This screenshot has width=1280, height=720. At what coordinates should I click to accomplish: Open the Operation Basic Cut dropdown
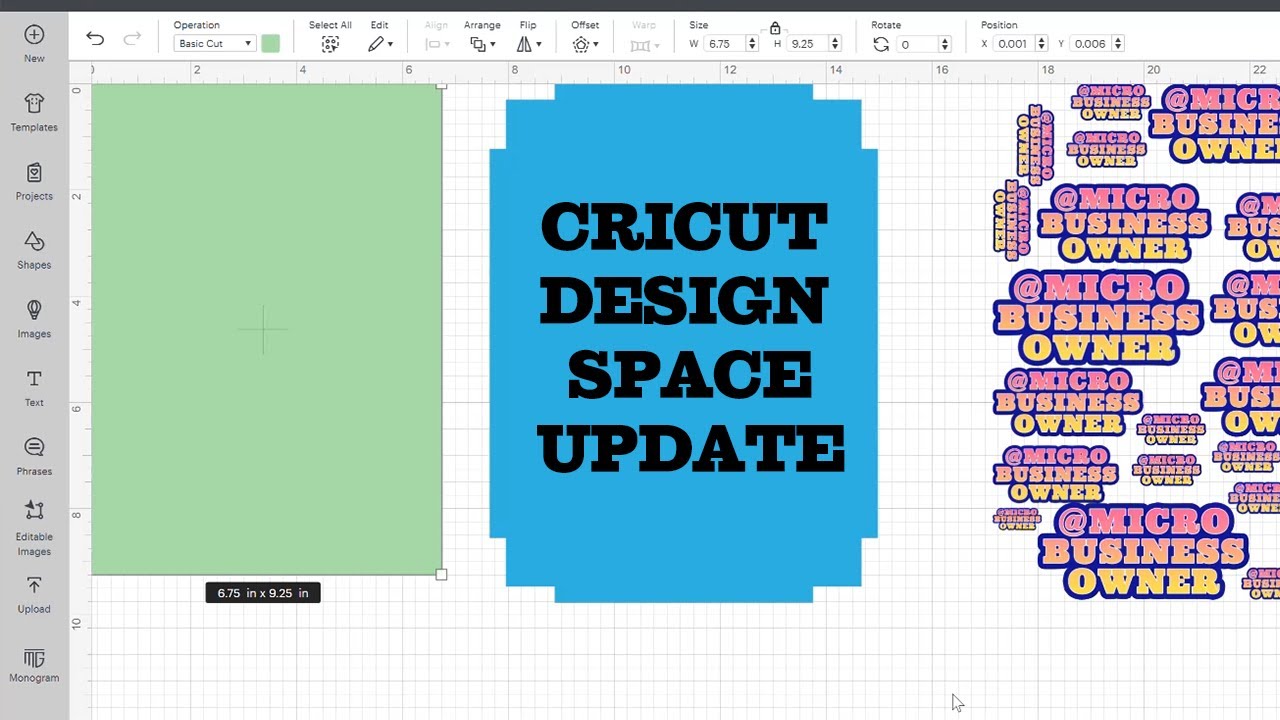pyautogui.click(x=215, y=44)
